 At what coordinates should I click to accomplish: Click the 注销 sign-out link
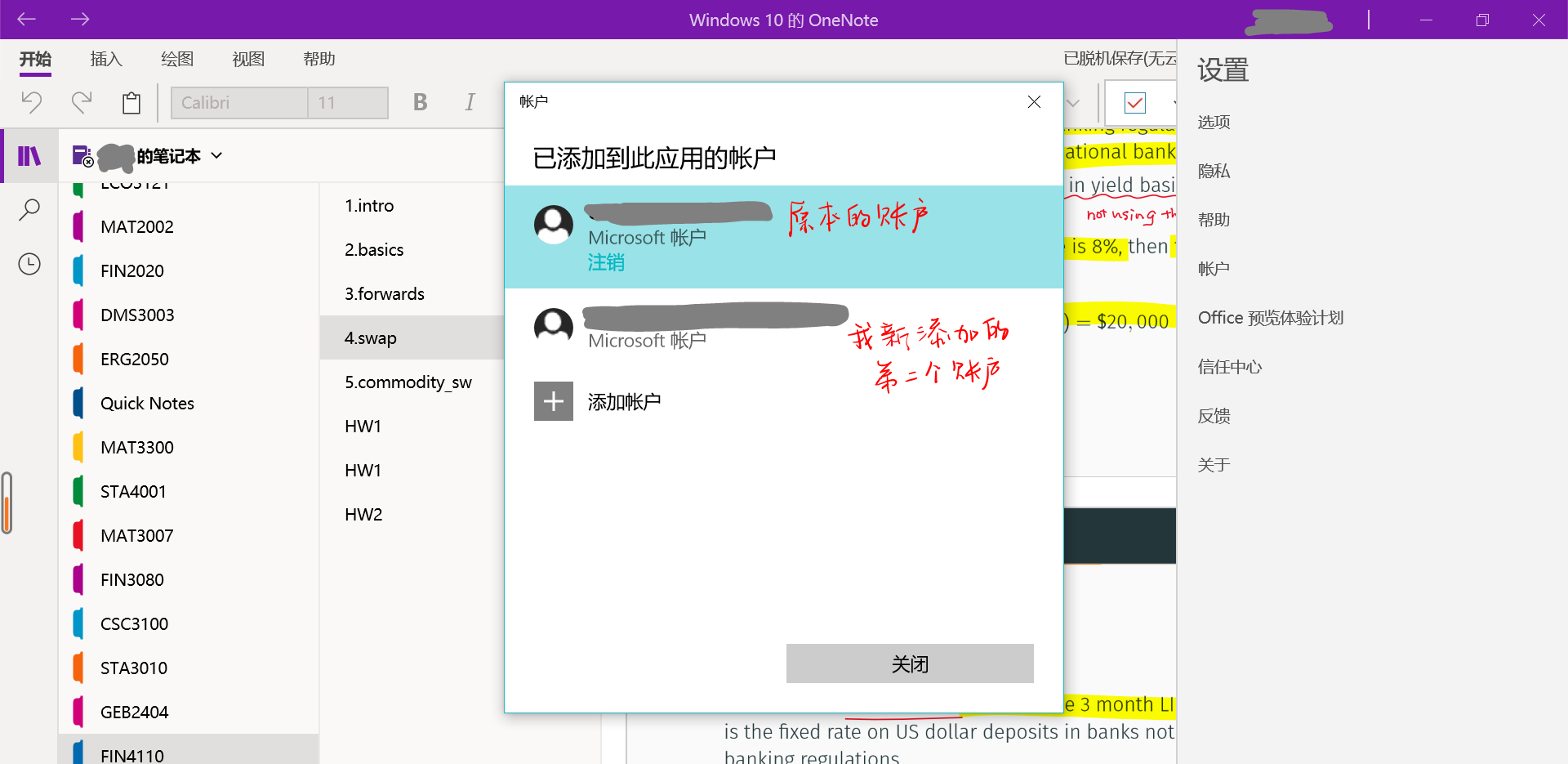[606, 262]
